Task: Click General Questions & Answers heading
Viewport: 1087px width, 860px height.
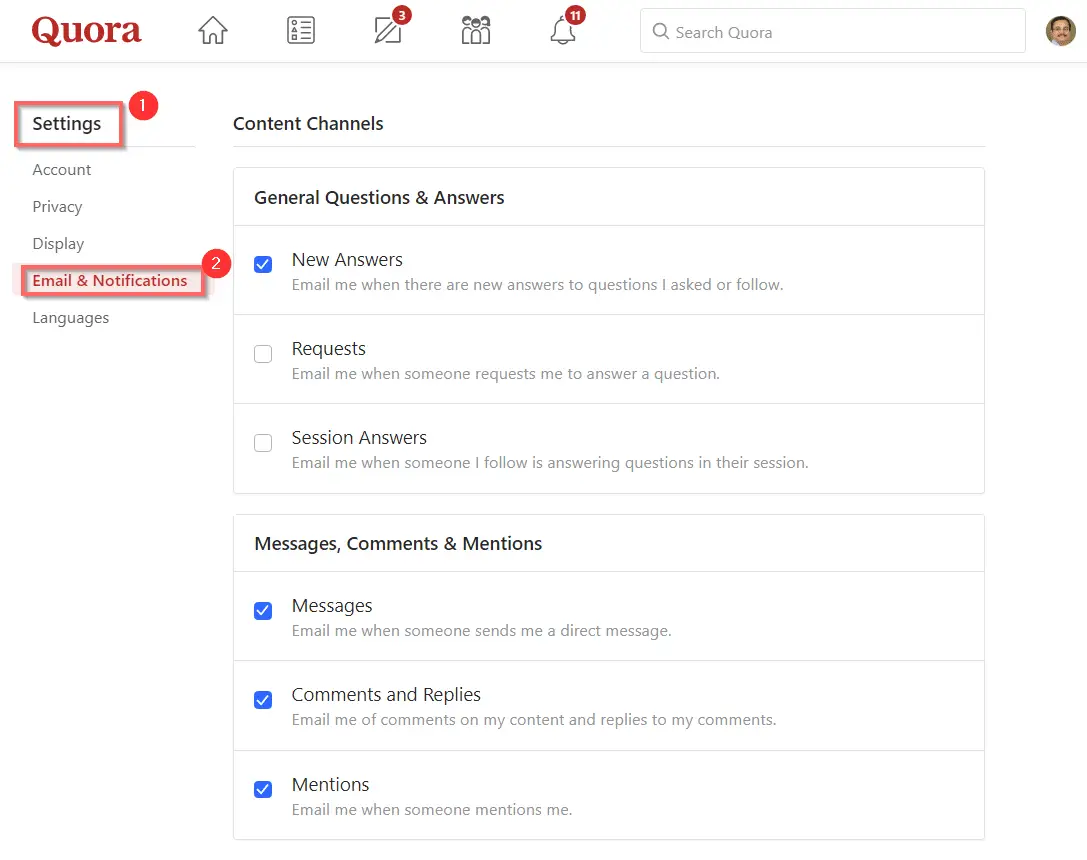Action: pos(379,198)
